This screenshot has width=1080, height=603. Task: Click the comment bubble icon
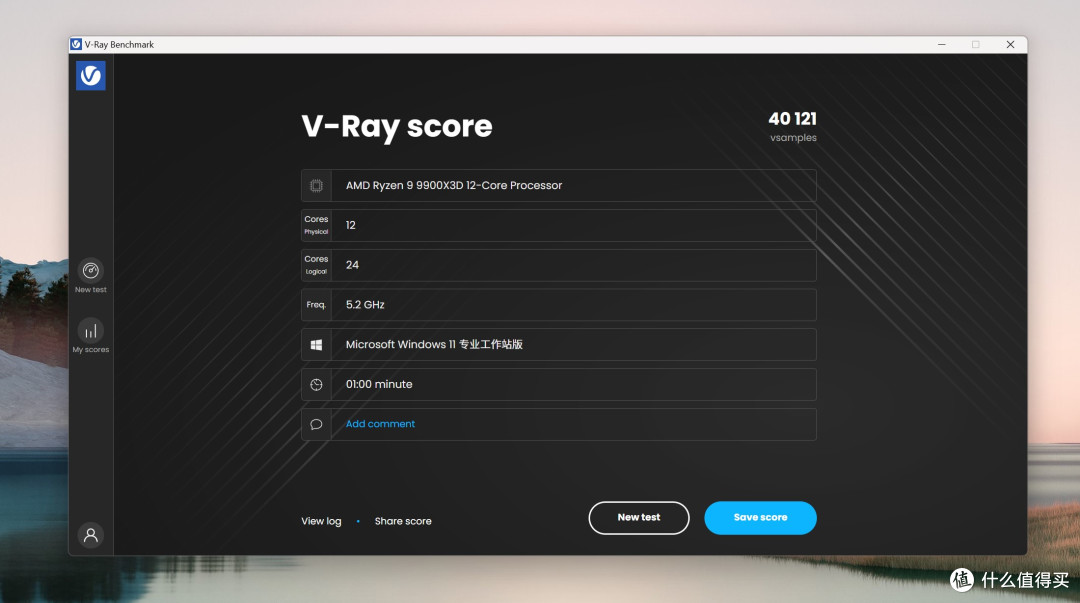pos(316,425)
